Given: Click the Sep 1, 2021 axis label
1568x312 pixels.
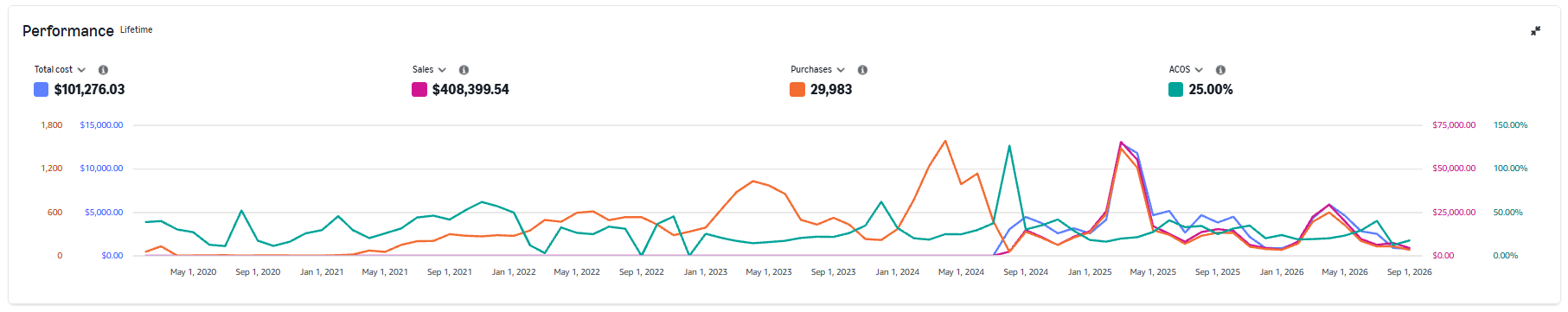Looking at the screenshot, I should click(450, 272).
